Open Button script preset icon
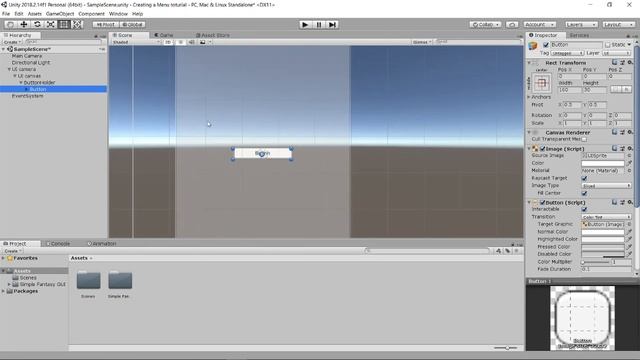 (622, 202)
